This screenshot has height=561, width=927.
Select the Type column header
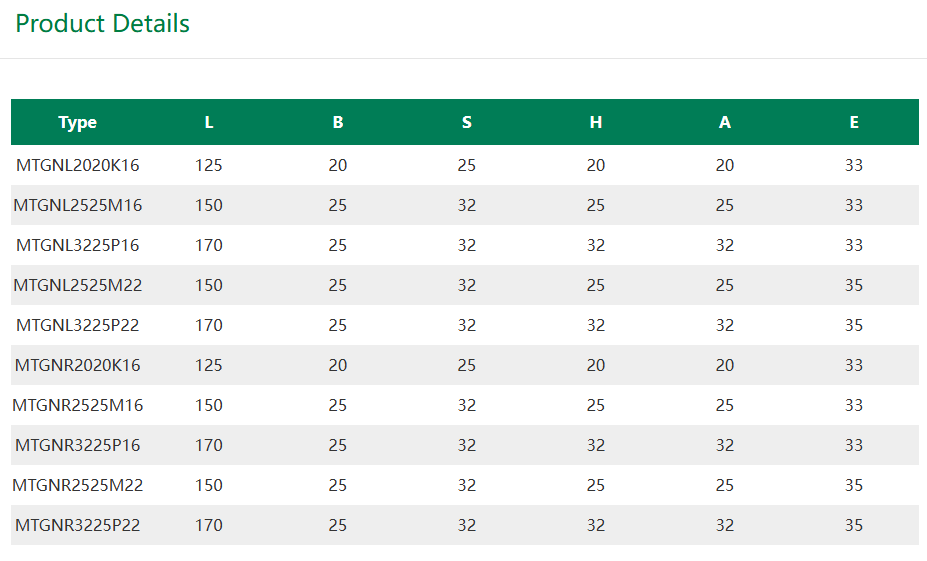click(77, 122)
